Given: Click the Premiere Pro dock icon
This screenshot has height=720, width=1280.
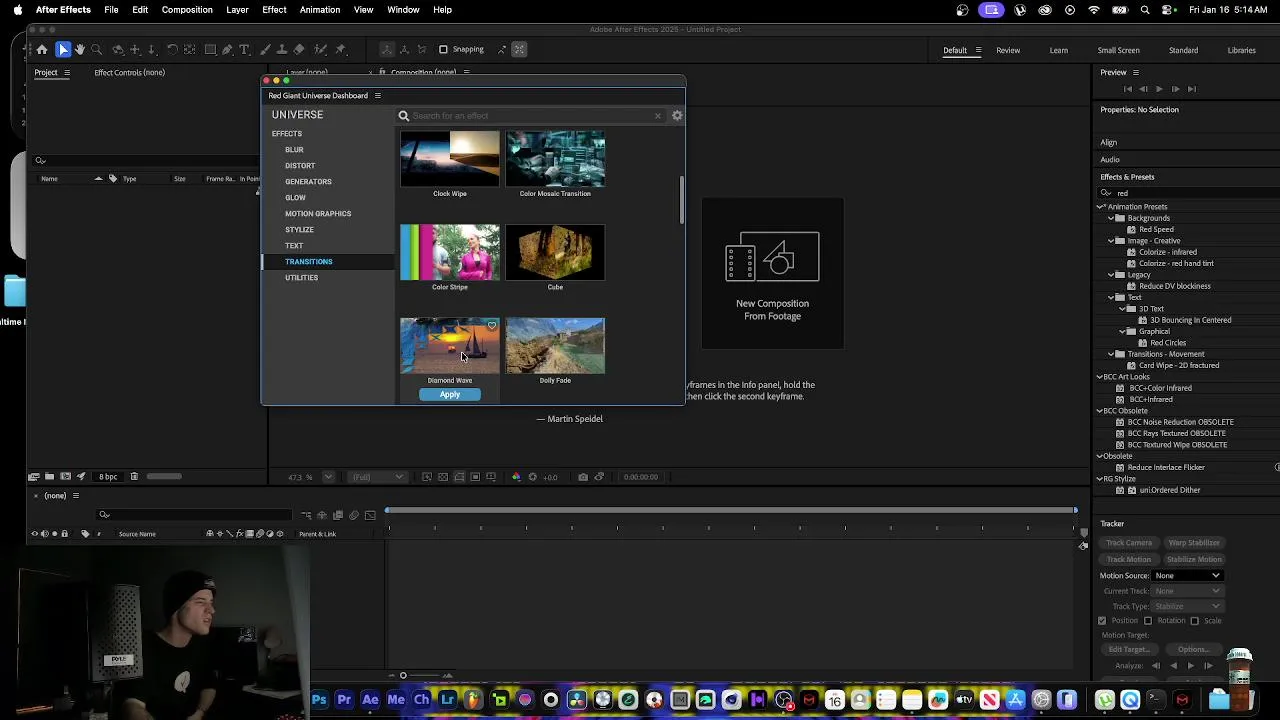Looking at the screenshot, I should pyautogui.click(x=344, y=700).
